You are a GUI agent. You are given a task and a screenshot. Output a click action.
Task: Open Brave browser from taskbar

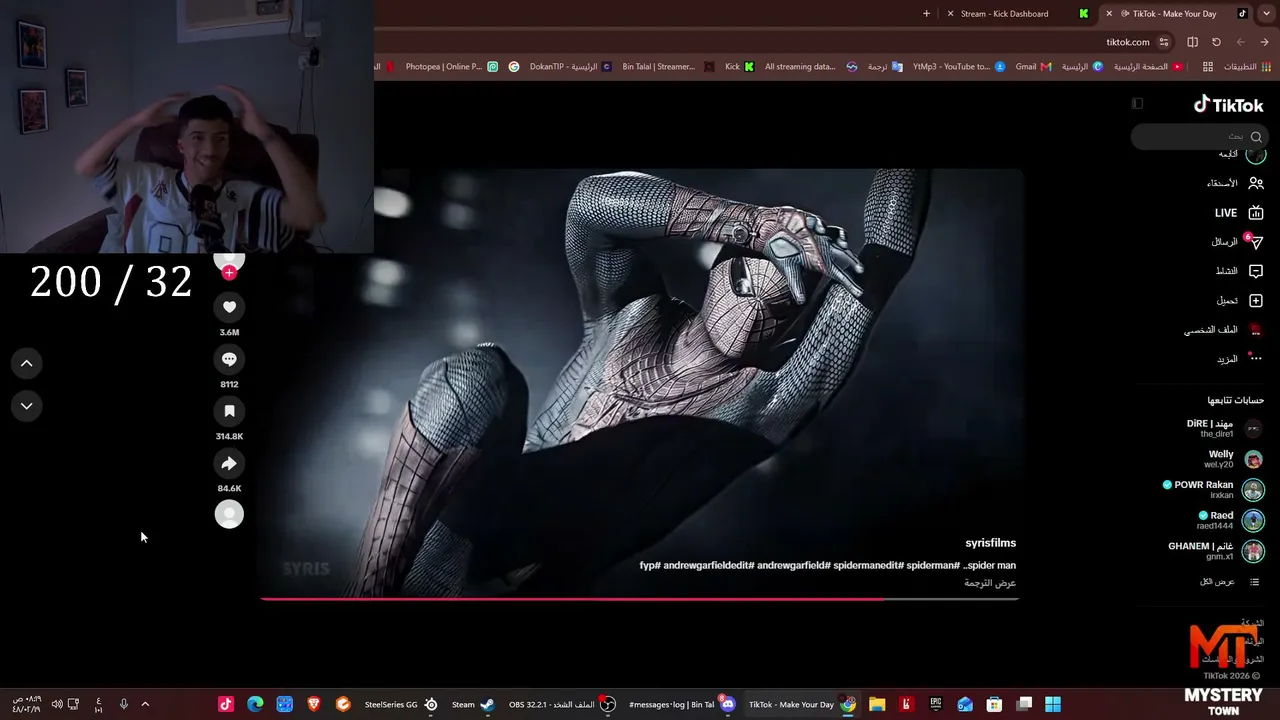(314, 705)
